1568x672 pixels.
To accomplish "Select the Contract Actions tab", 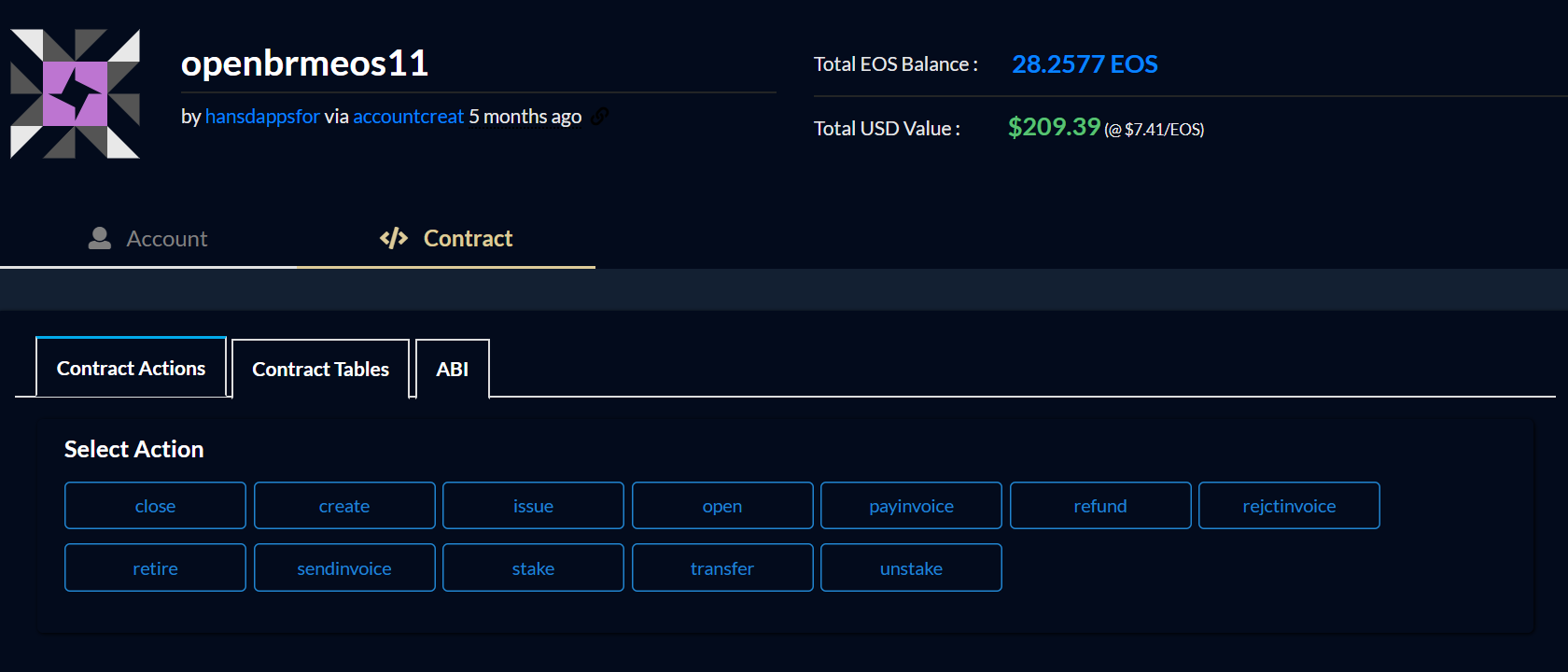I will click(x=131, y=368).
